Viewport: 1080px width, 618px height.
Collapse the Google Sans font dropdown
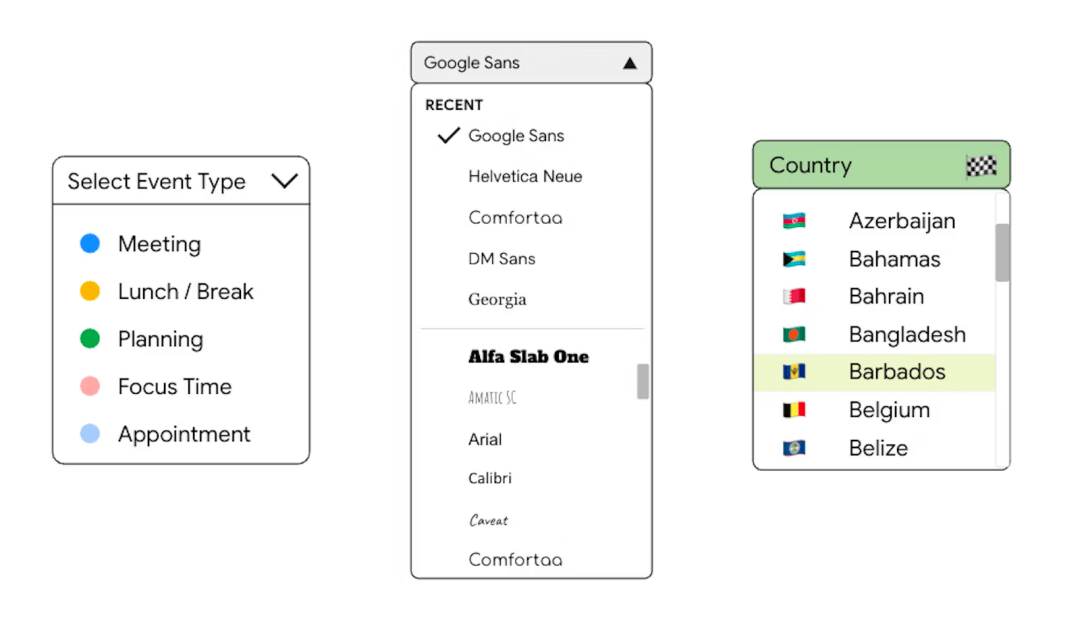pyautogui.click(x=629, y=63)
